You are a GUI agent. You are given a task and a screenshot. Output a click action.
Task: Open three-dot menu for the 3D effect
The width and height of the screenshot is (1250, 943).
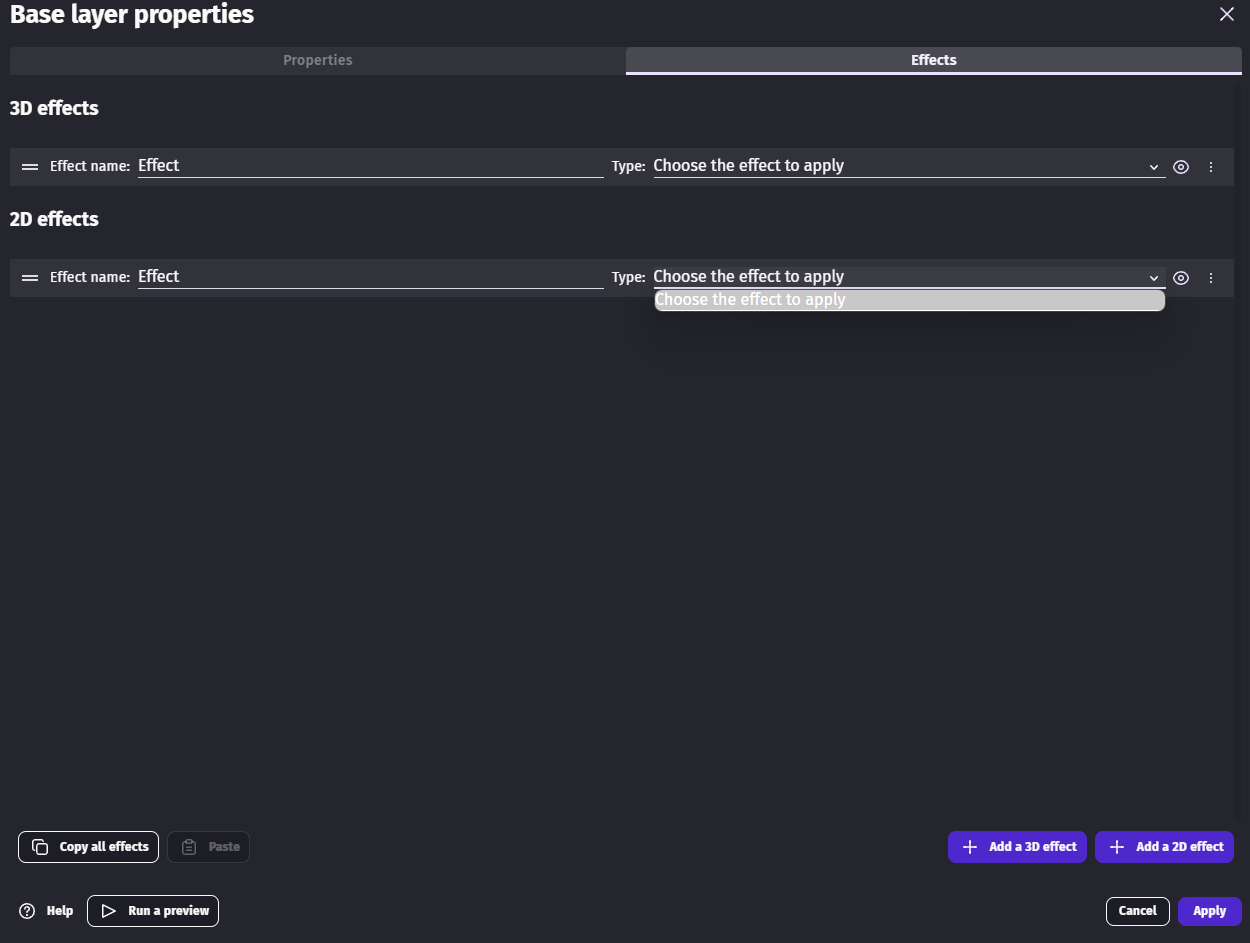(1211, 167)
